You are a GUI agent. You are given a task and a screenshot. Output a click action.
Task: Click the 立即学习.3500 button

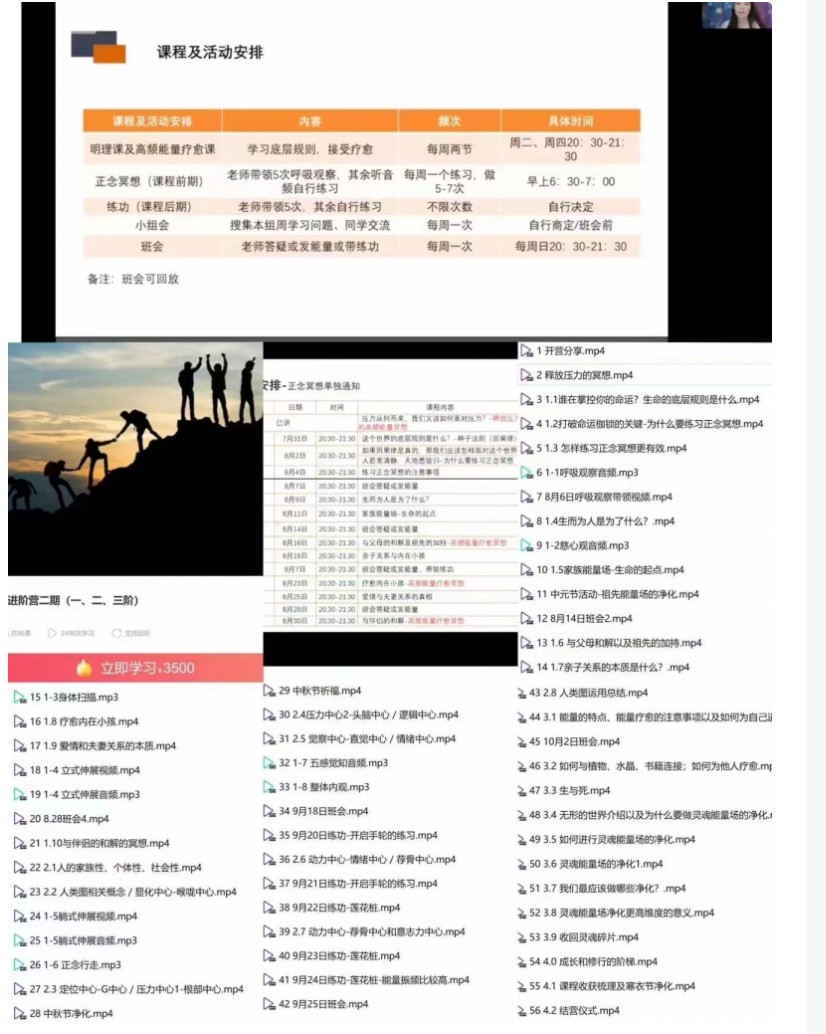click(x=135, y=668)
